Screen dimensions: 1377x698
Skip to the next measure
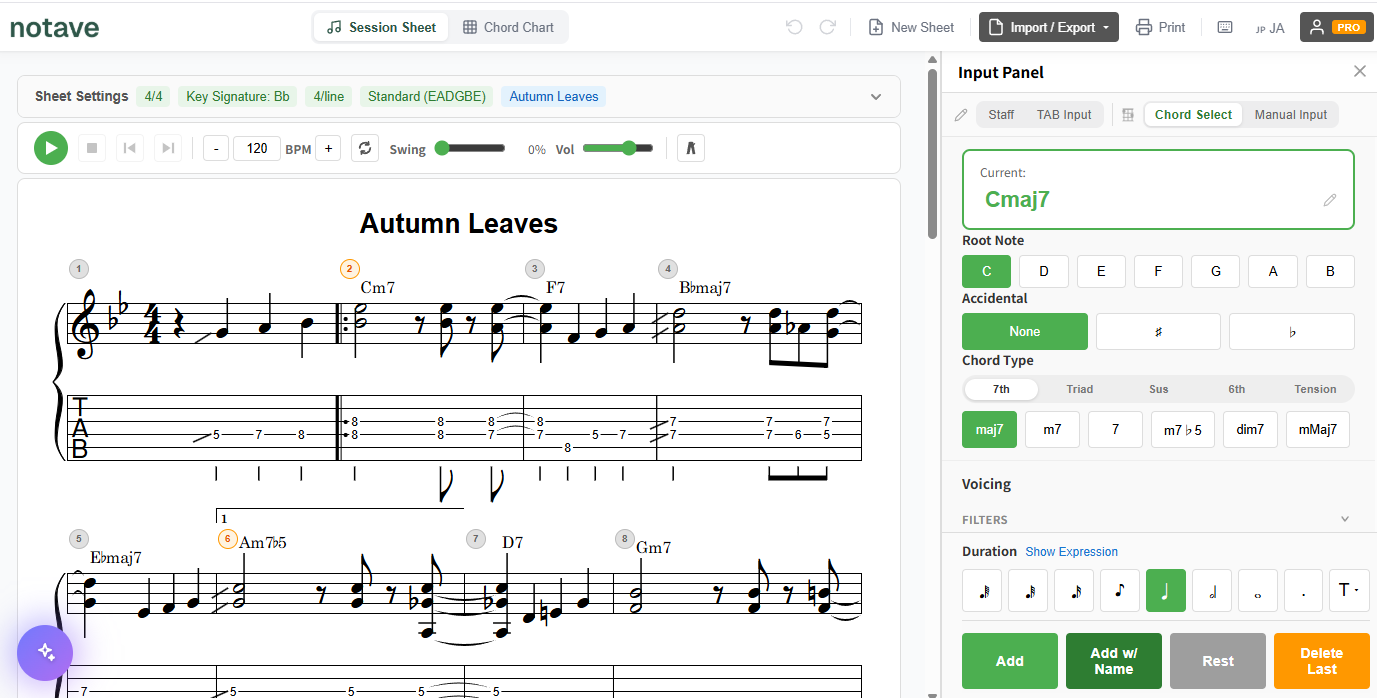click(x=169, y=148)
